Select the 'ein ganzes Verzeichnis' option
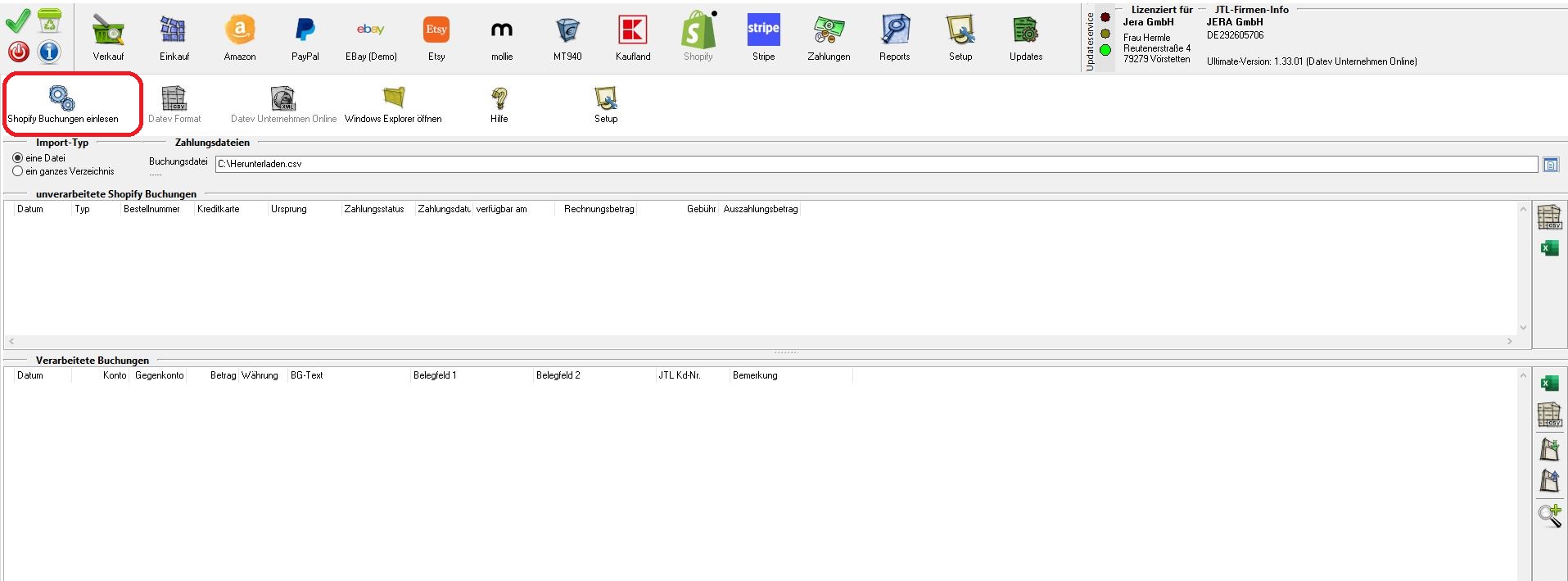Screen dimensions: 1568x581 point(18,171)
